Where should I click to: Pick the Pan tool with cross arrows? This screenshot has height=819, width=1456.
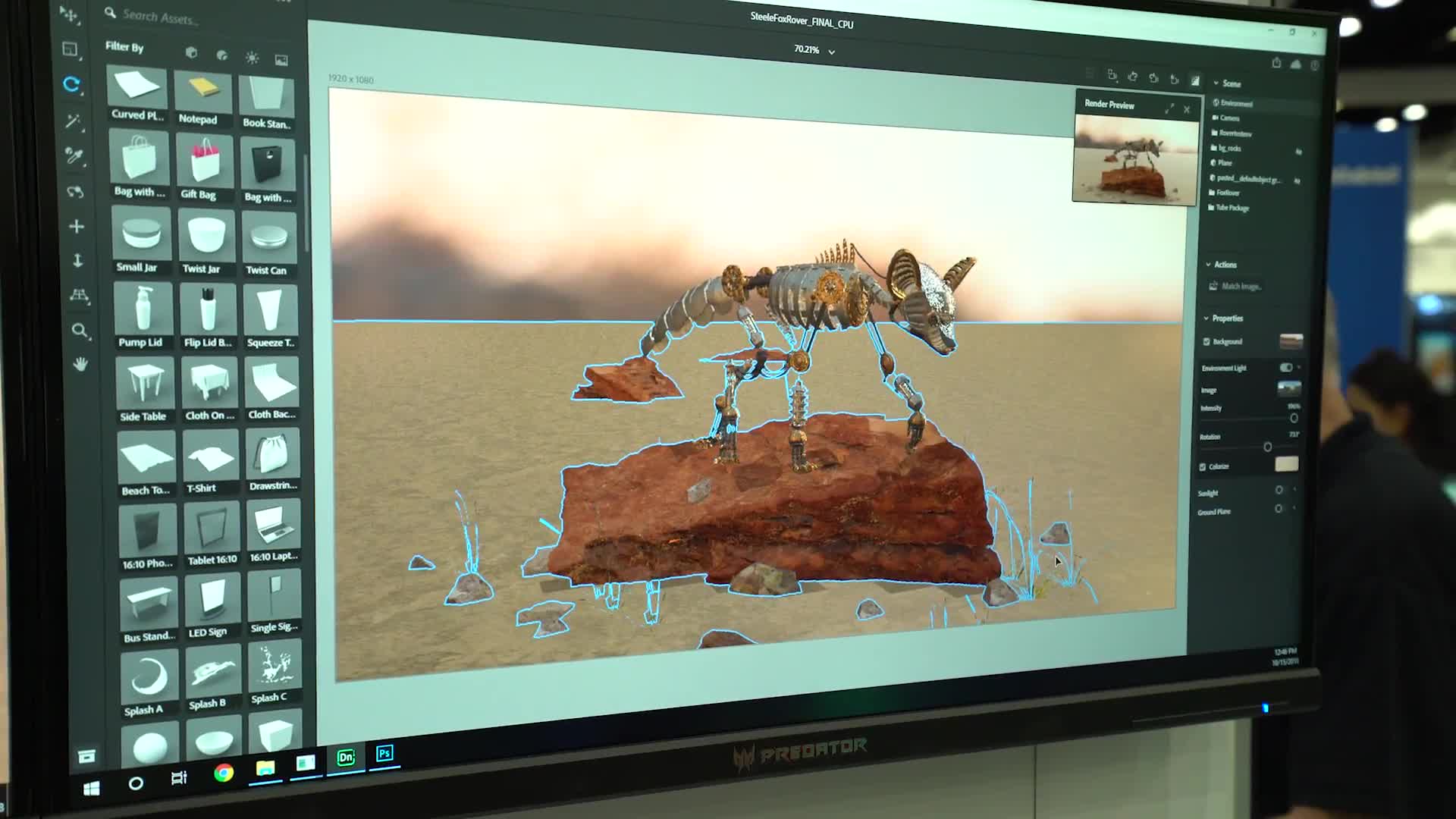pos(77,226)
